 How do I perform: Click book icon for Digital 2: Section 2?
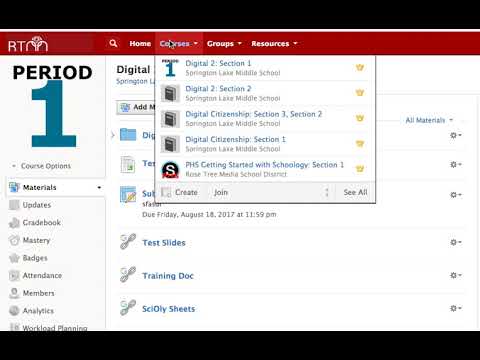coord(170,93)
